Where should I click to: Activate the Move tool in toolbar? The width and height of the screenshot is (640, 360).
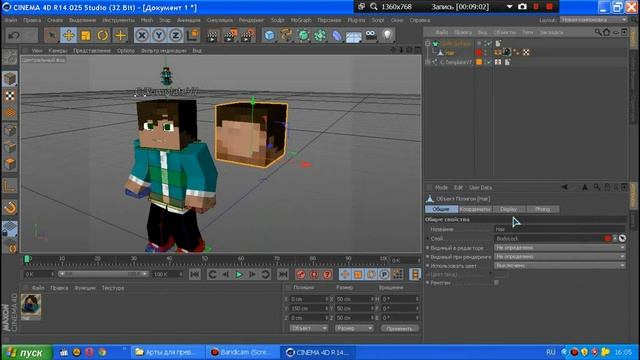click(69, 36)
